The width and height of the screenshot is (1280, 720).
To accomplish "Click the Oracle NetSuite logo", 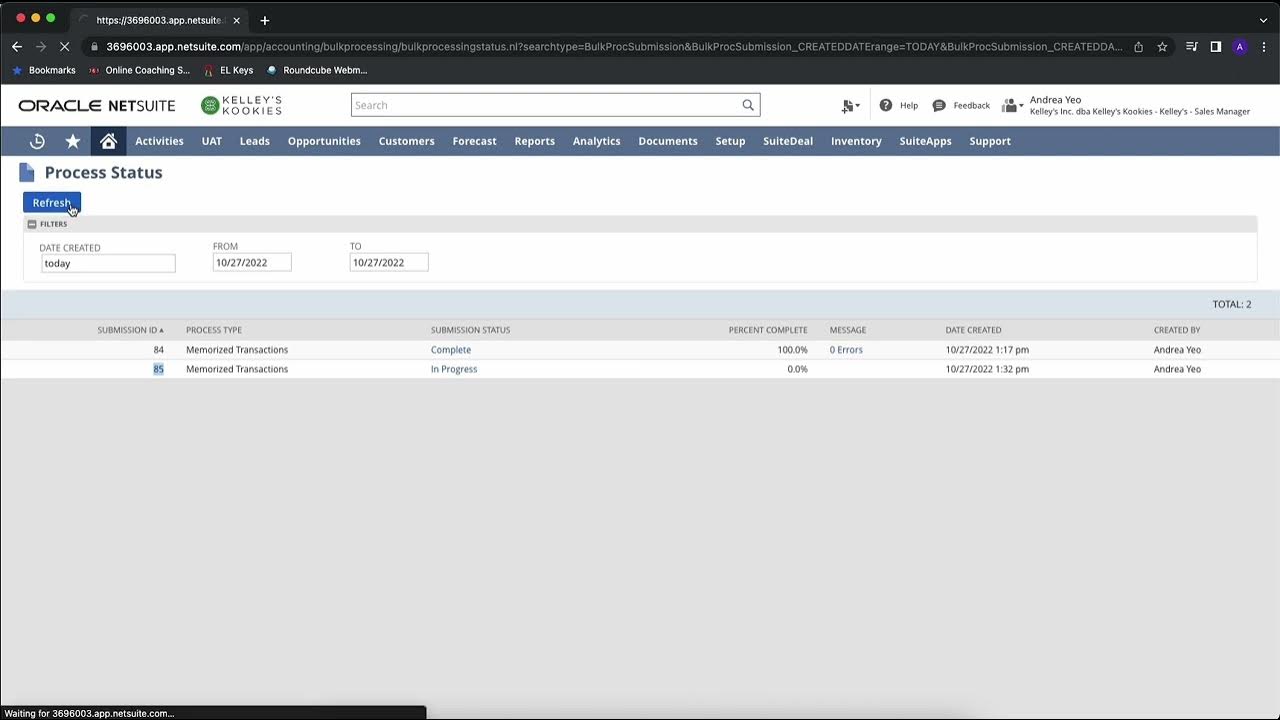I will [x=97, y=105].
